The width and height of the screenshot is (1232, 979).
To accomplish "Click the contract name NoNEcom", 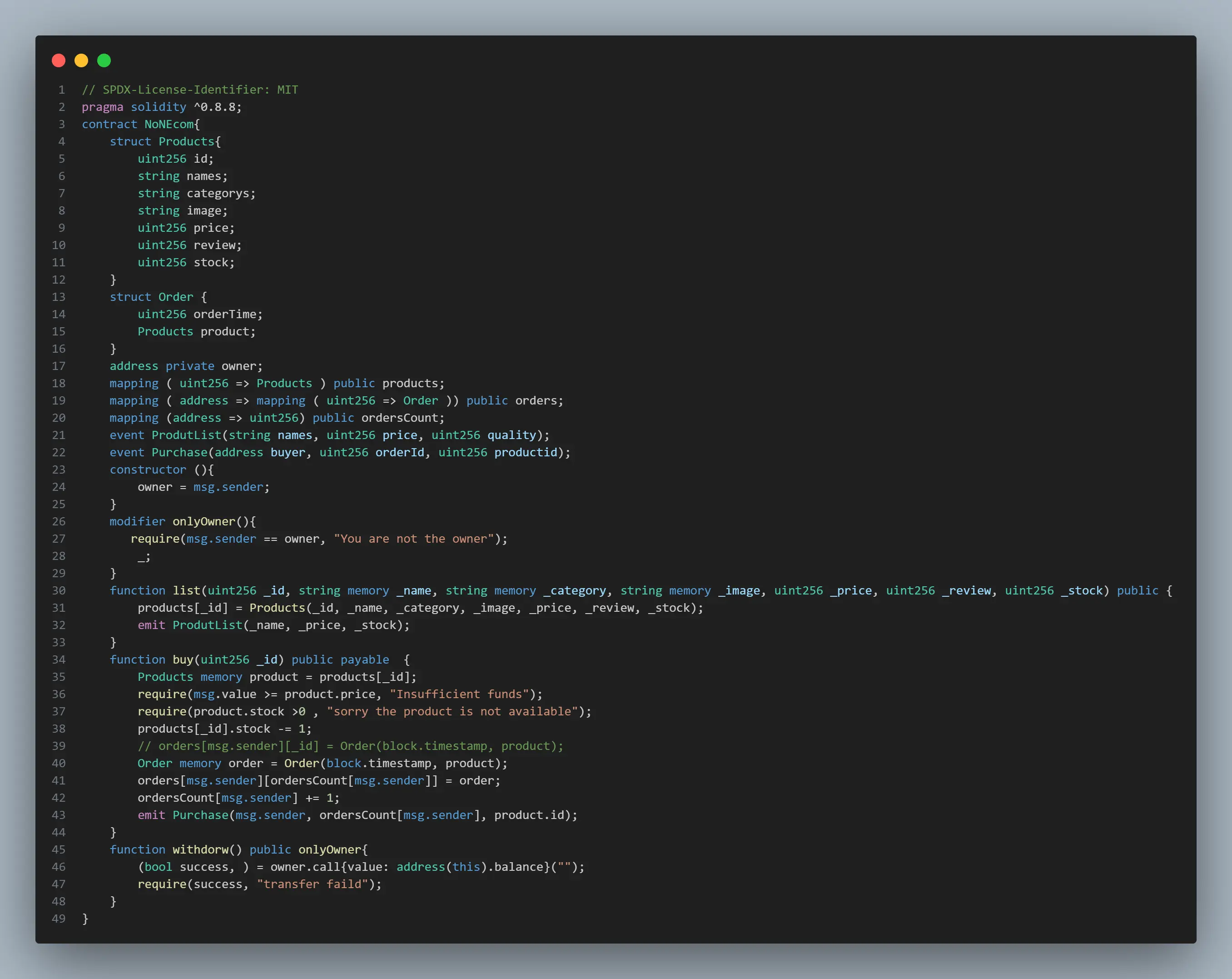I will point(169,124).
